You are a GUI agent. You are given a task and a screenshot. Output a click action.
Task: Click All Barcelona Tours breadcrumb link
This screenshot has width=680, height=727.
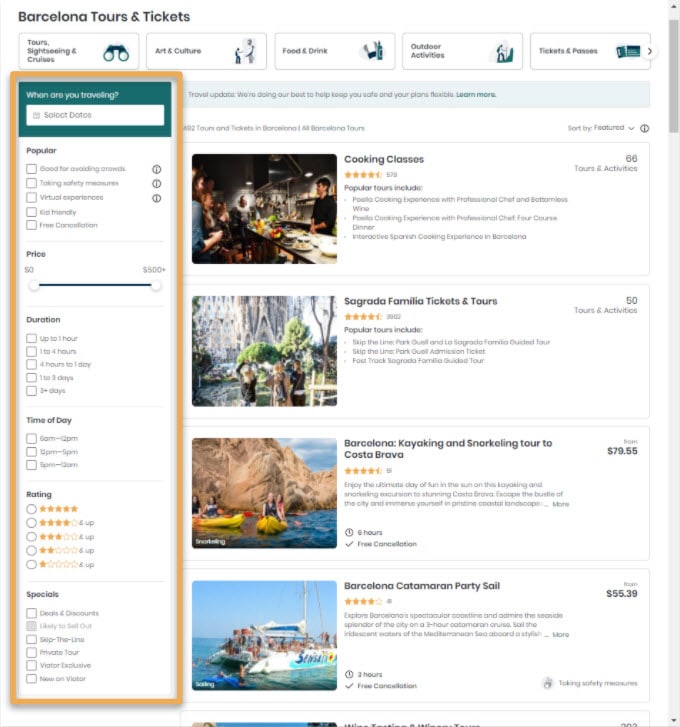[333, 128]
